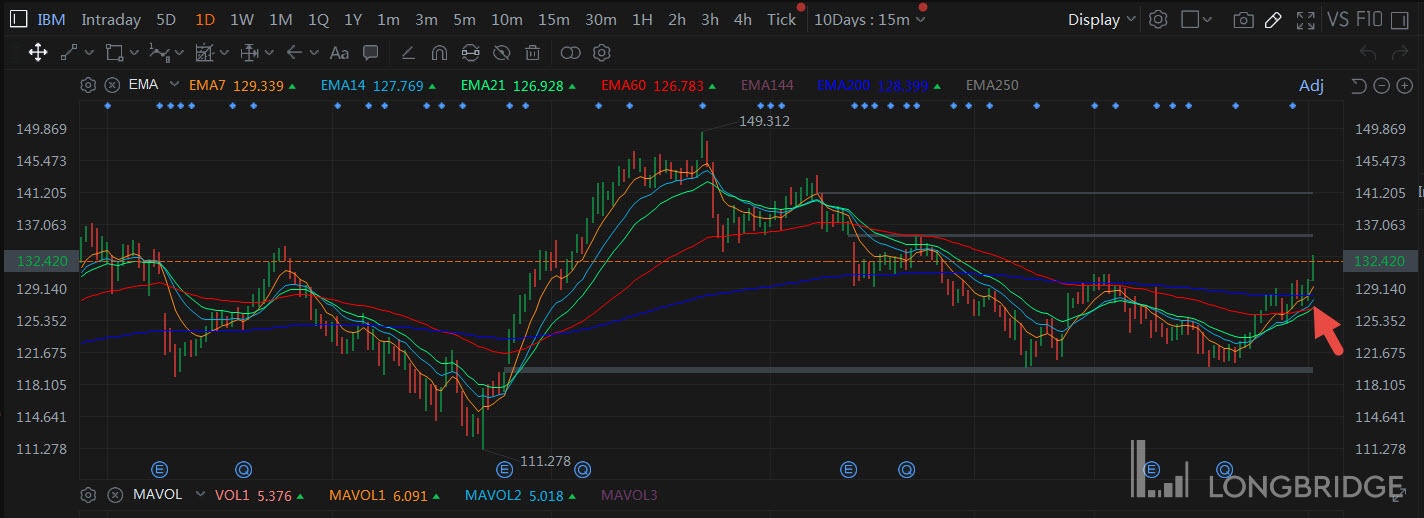Select the Intraday timeframe tab
This screenshot has width=1424, height=518.
coord(110,19)
